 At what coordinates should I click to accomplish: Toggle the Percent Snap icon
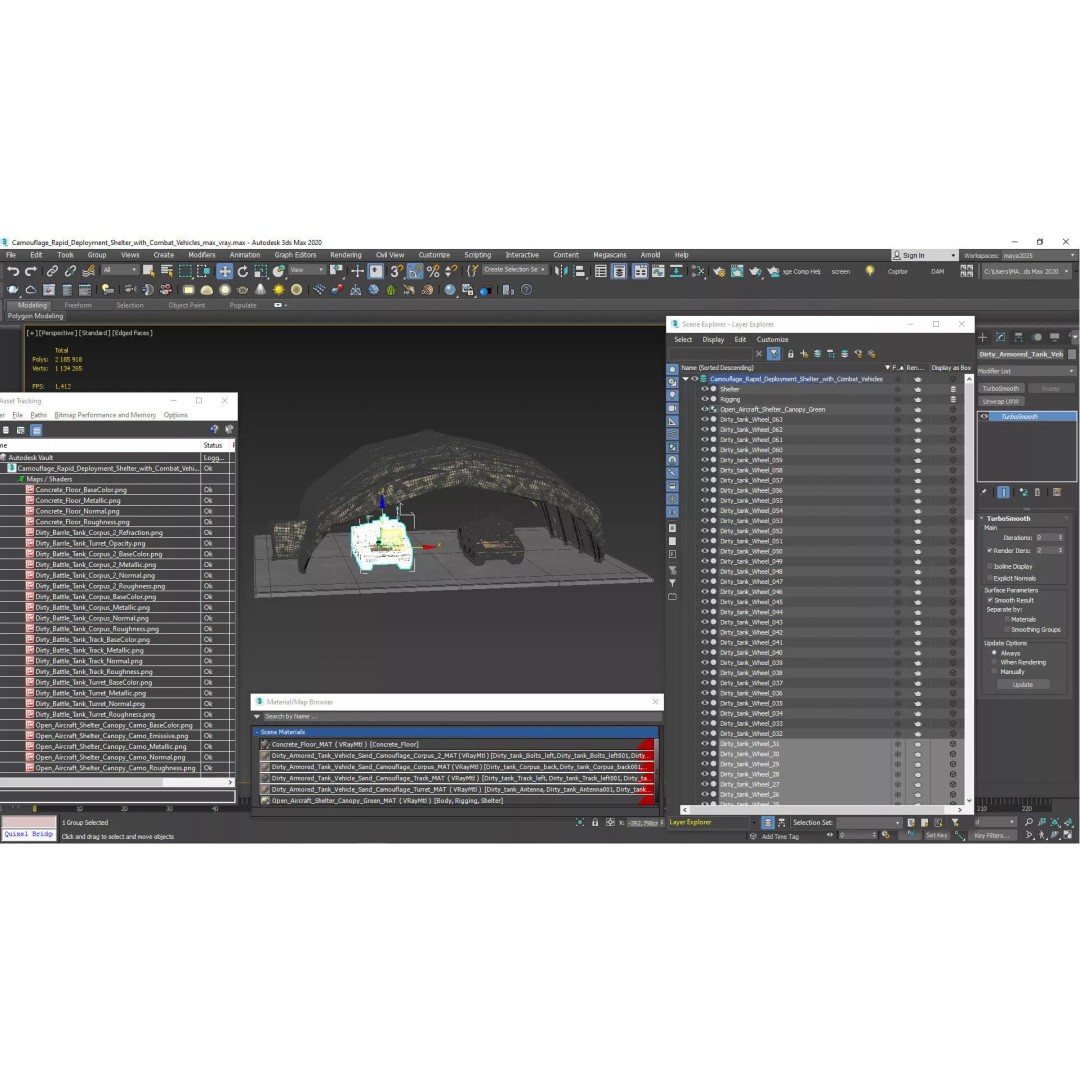point(433,271)
